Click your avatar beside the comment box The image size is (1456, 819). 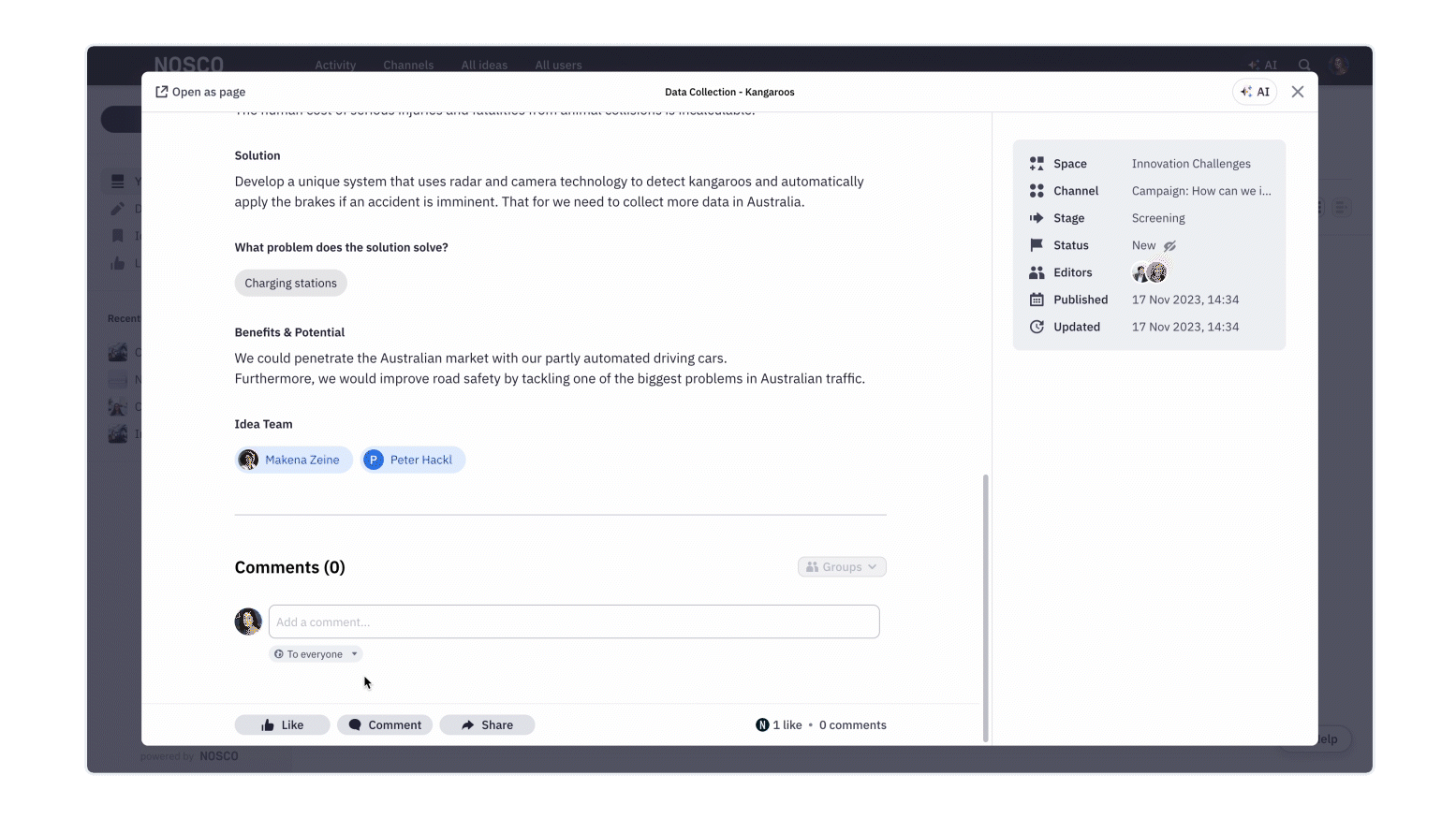point(248,622)
